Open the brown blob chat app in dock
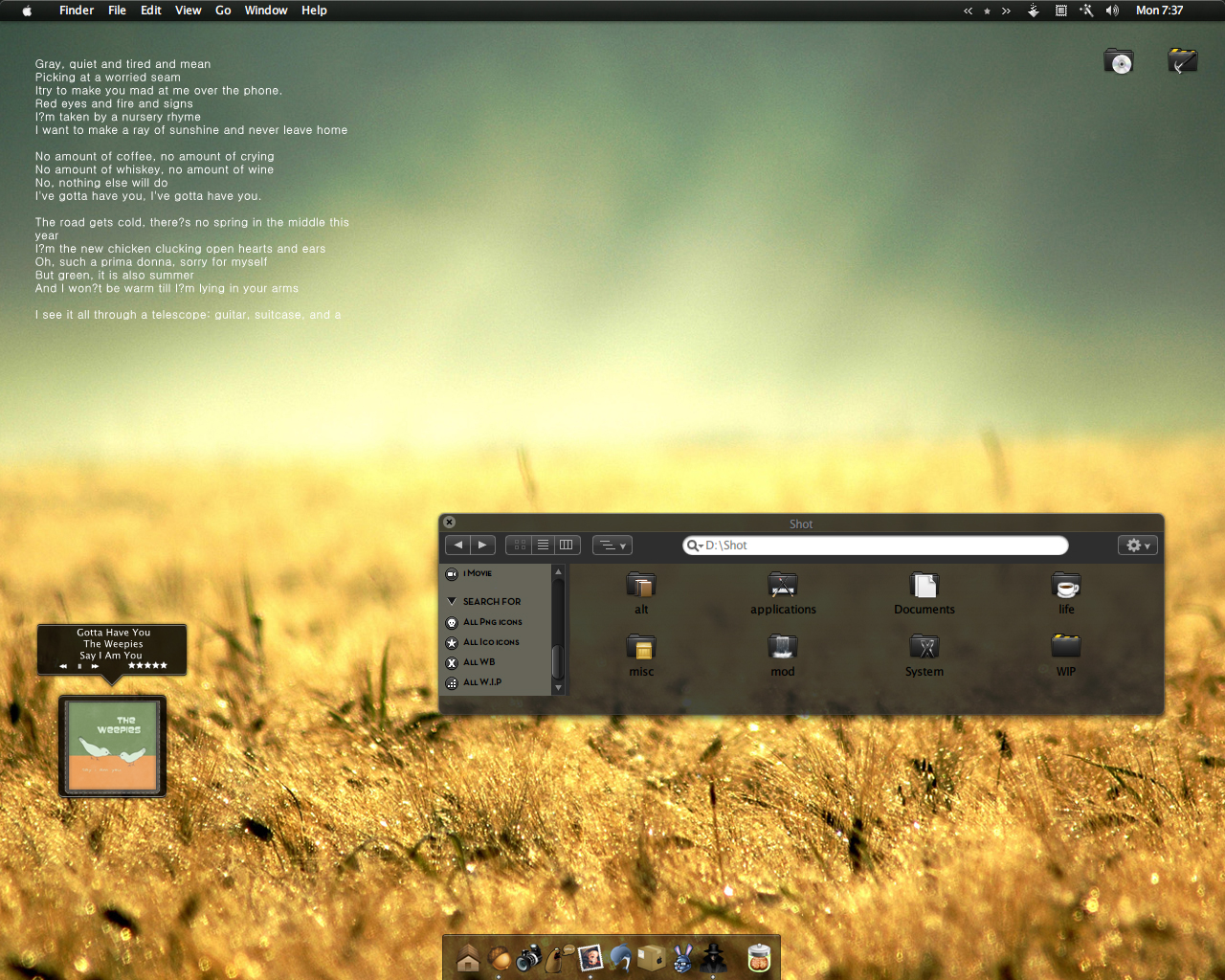 [x=561, y=957]
